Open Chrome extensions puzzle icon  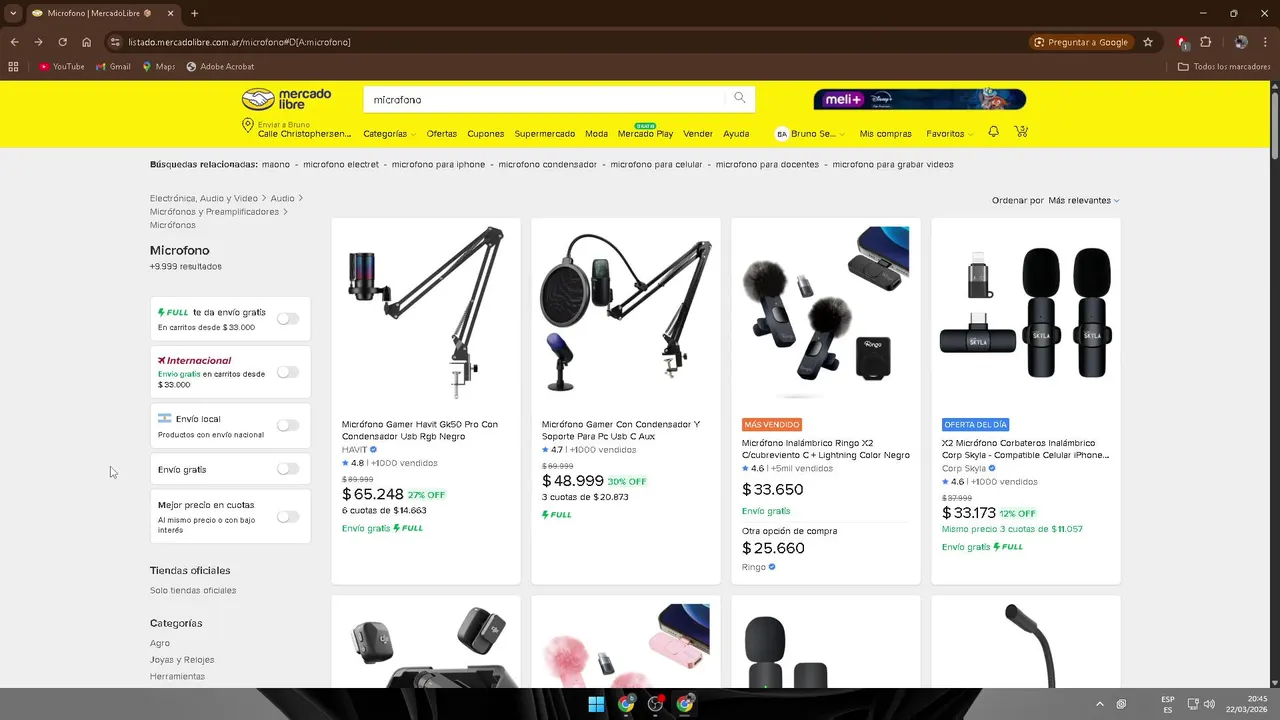(x=1205, y=42)
